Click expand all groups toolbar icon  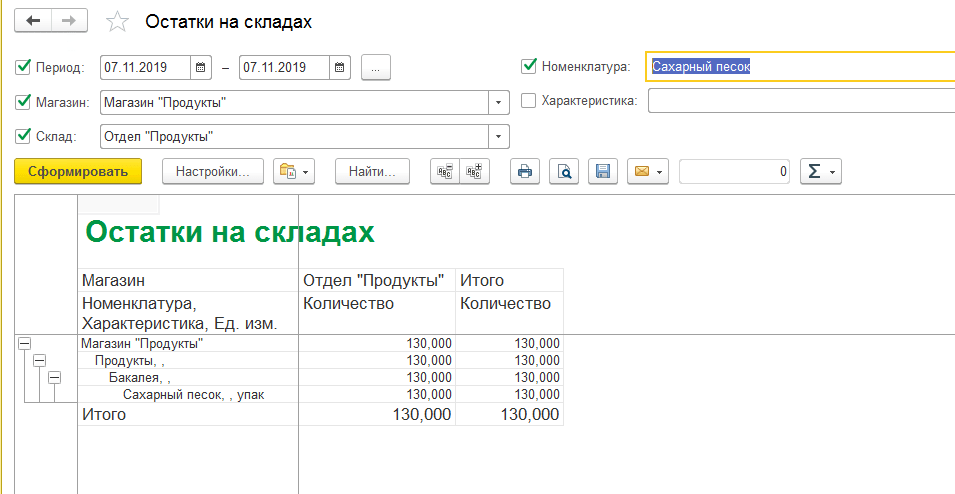click(474, 172)
